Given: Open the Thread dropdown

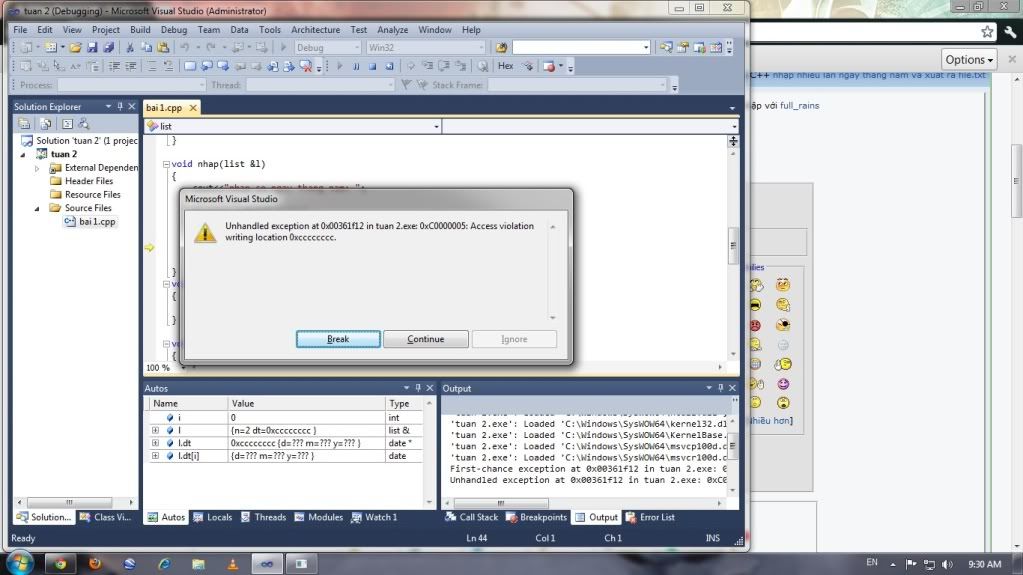Looking at the screenshot, I should point(320,85).
